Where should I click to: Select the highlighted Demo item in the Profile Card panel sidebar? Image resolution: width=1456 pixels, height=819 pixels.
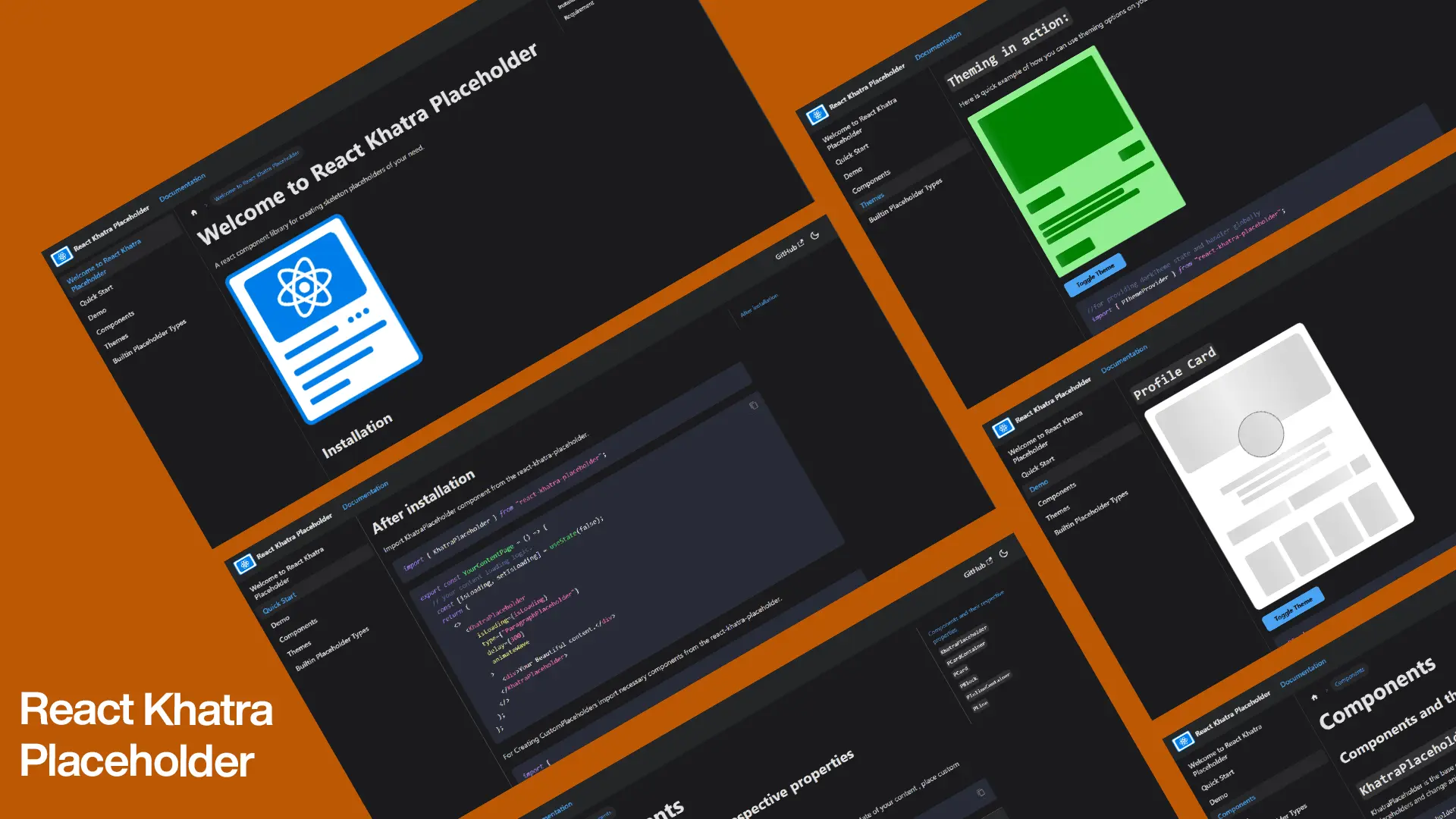tap(1039, 485)
